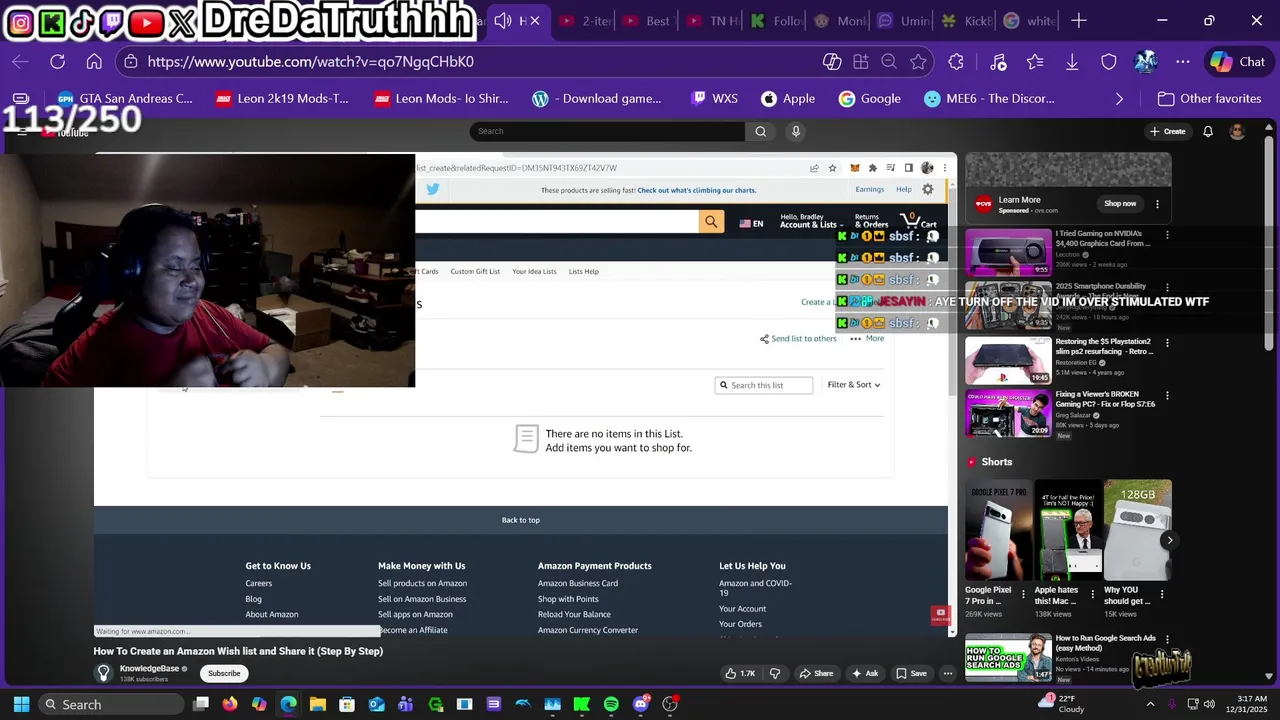View site information icon beside the URL

click(x=130, y=62)
